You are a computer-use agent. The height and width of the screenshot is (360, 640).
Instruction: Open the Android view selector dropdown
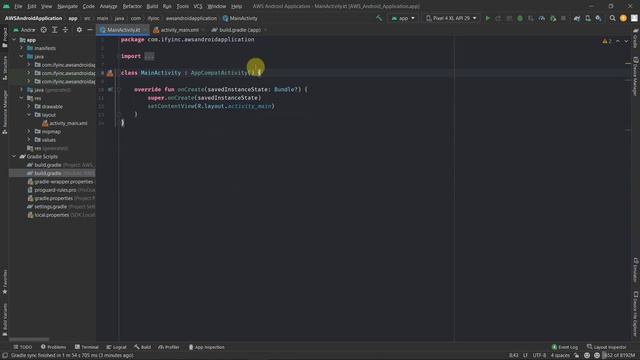click(24, 30)
